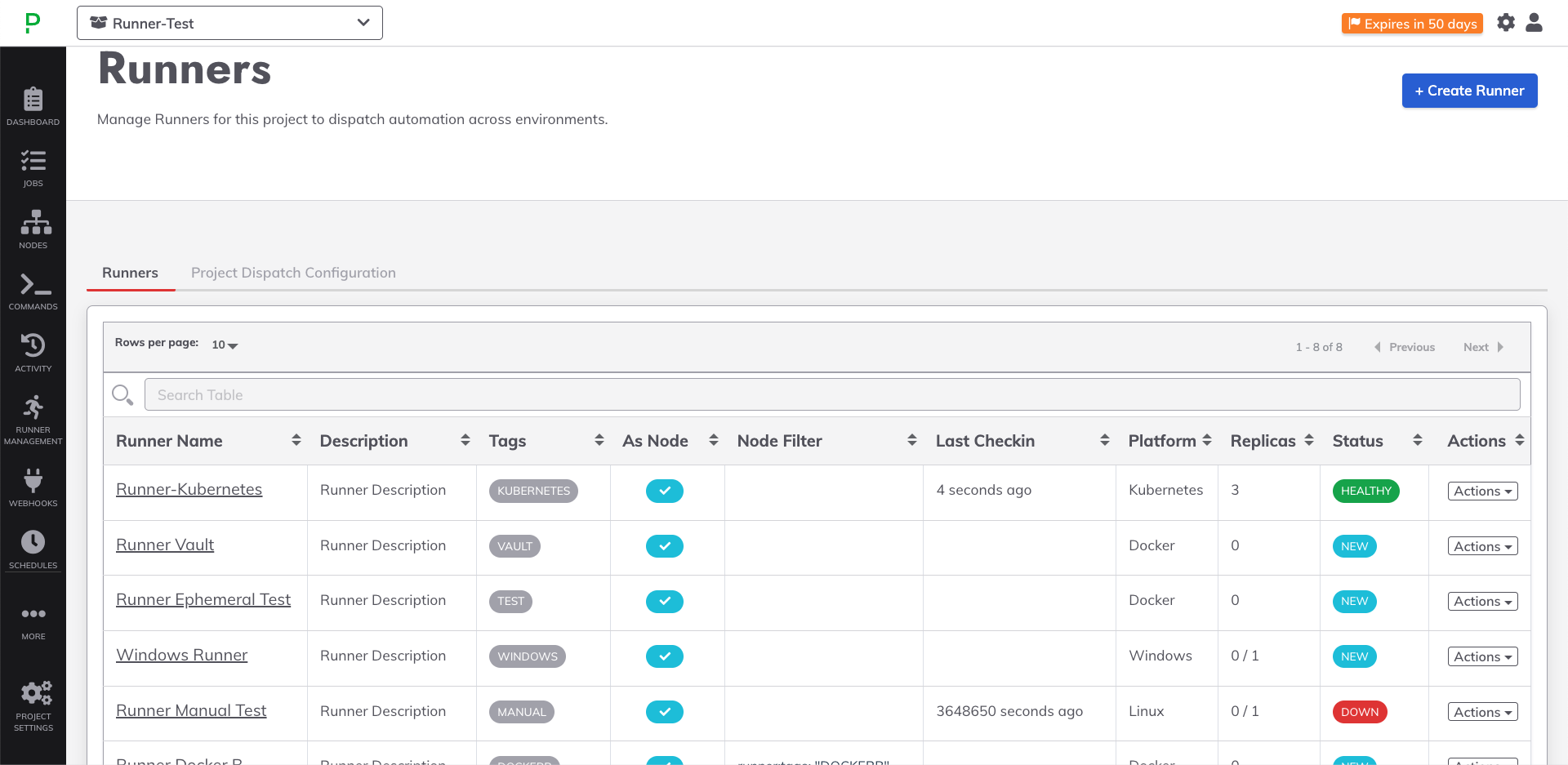
Task: Click the Search Table input field
Action: coord(831,395)
